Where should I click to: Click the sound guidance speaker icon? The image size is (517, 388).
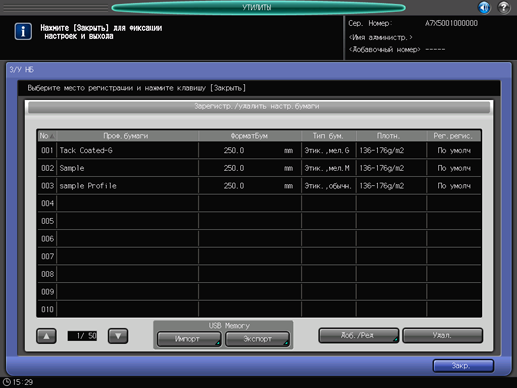pyautogui.click(x=484, y=7)
